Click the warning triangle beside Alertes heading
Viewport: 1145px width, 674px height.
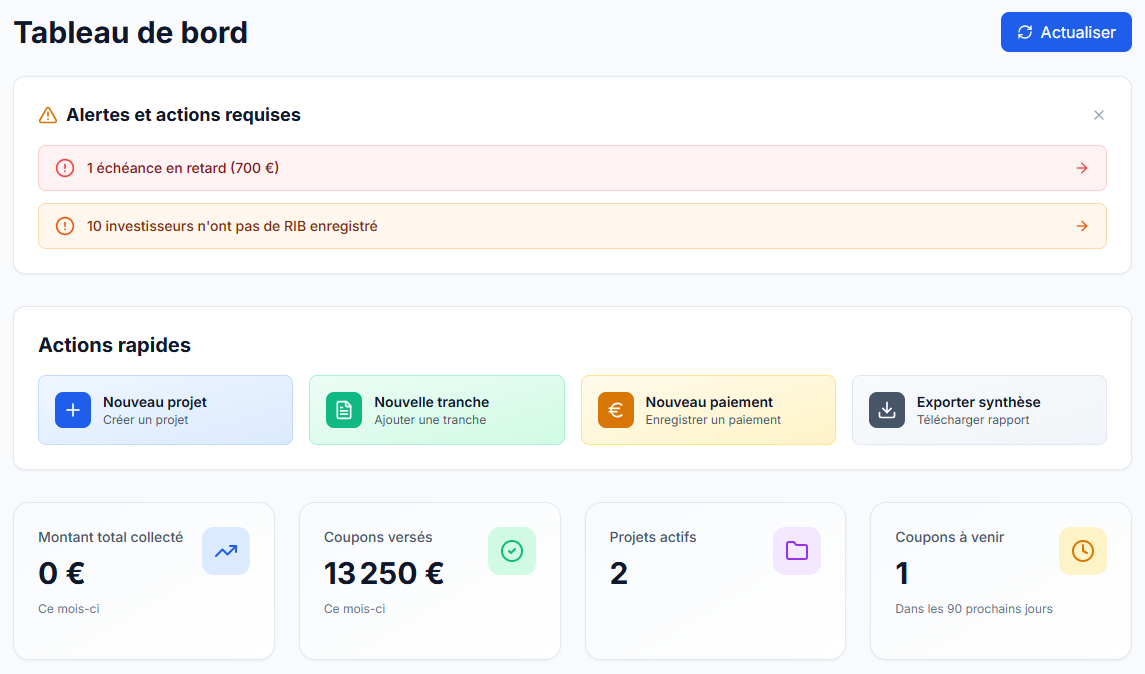pos(48,115)
